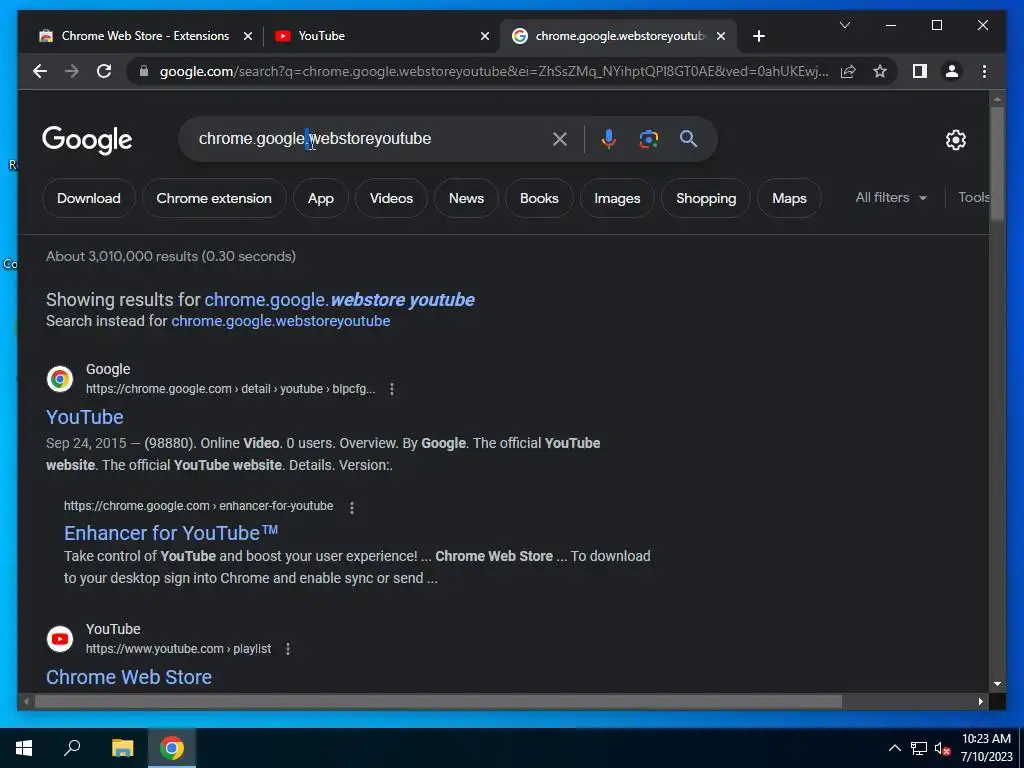Open the tab search dropdown arrow
This screenshot has width=1024, height=768.
coord(844,25)
